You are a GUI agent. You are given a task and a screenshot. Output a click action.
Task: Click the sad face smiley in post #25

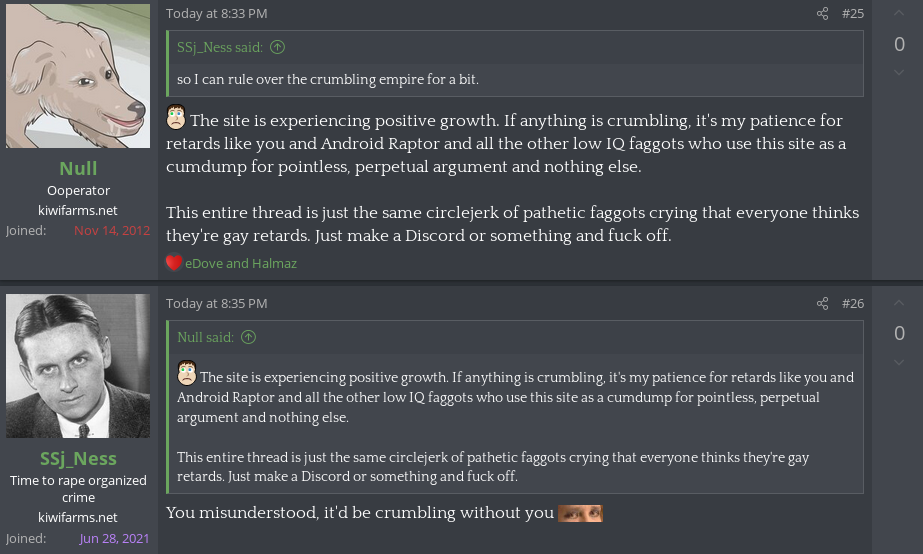point(176,117)
